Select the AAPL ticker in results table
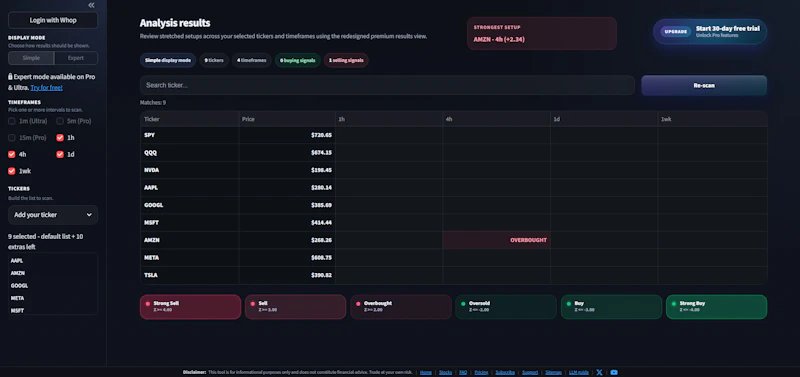 152,188
